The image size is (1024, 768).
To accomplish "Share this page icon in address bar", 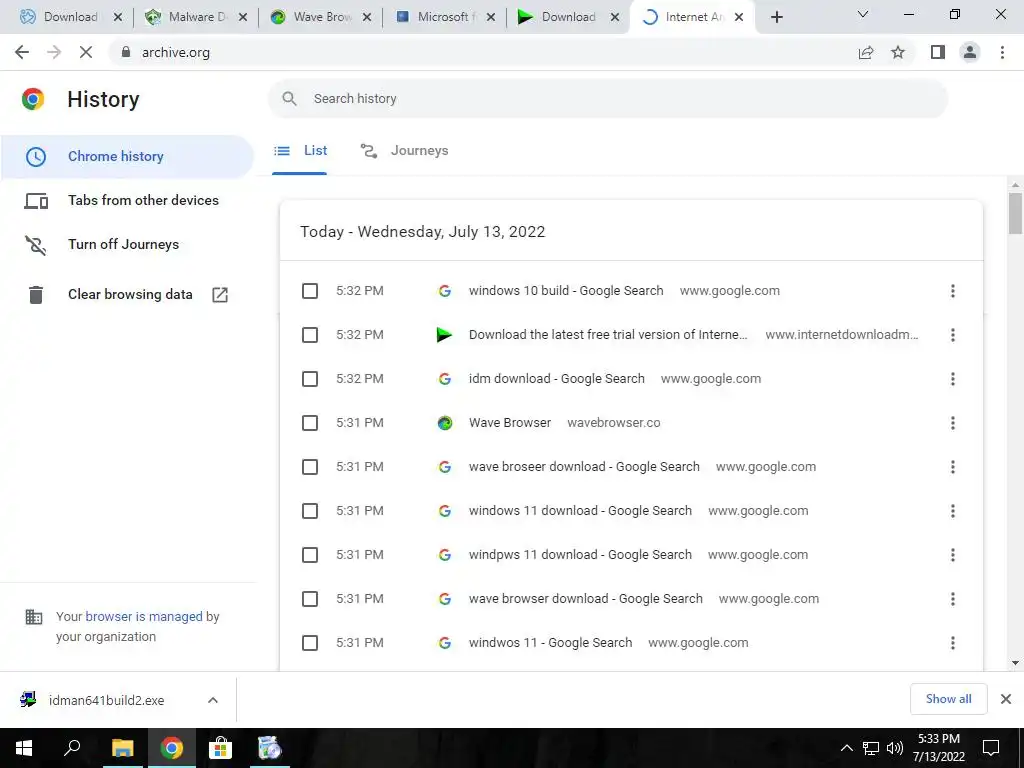I will coord(866,52).
